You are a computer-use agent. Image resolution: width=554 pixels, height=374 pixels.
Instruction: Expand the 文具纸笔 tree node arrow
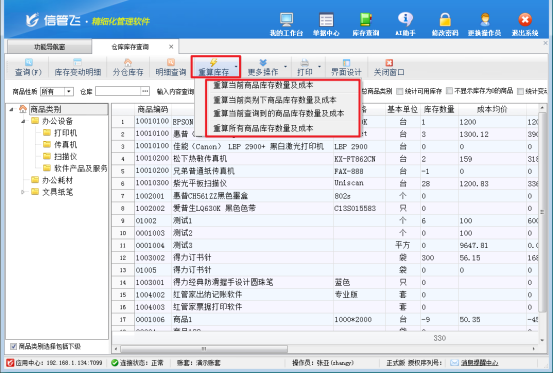(23, 192)
